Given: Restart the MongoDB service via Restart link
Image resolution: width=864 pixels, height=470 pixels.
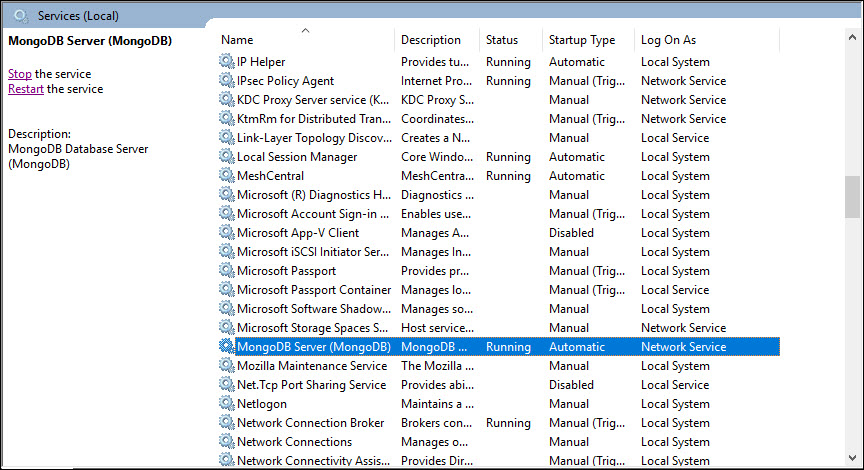Looking at the screenshot, I should coord(26,89).
